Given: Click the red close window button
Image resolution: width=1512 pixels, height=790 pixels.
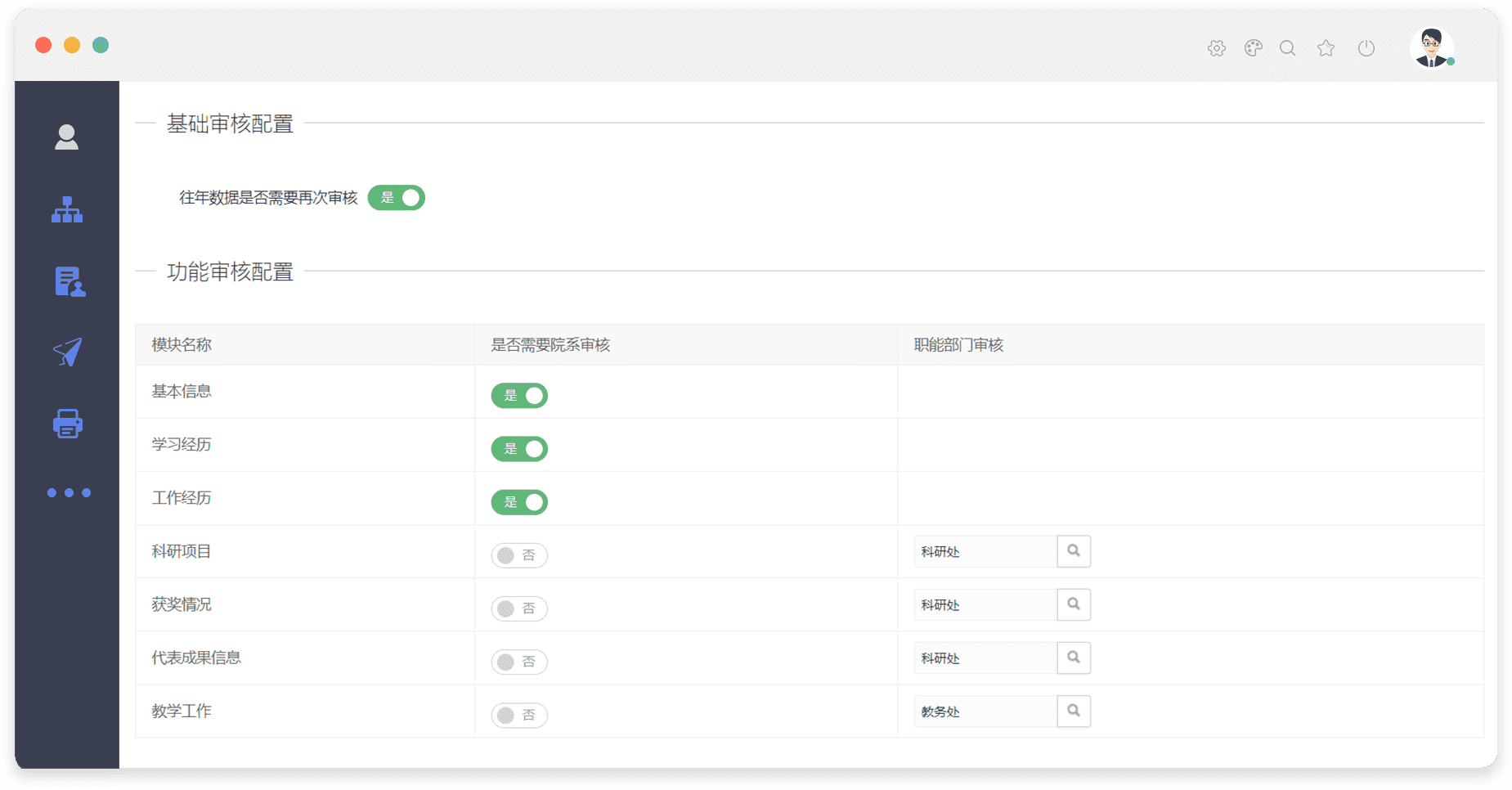Looking at the screenshot, I should [44, 45].
